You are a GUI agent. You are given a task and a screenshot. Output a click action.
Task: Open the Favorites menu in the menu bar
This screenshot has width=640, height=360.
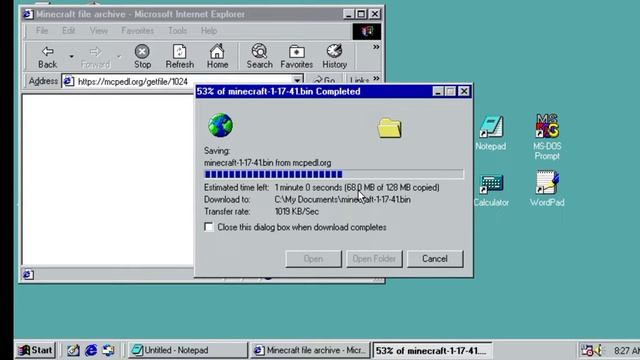click(137, 31)
